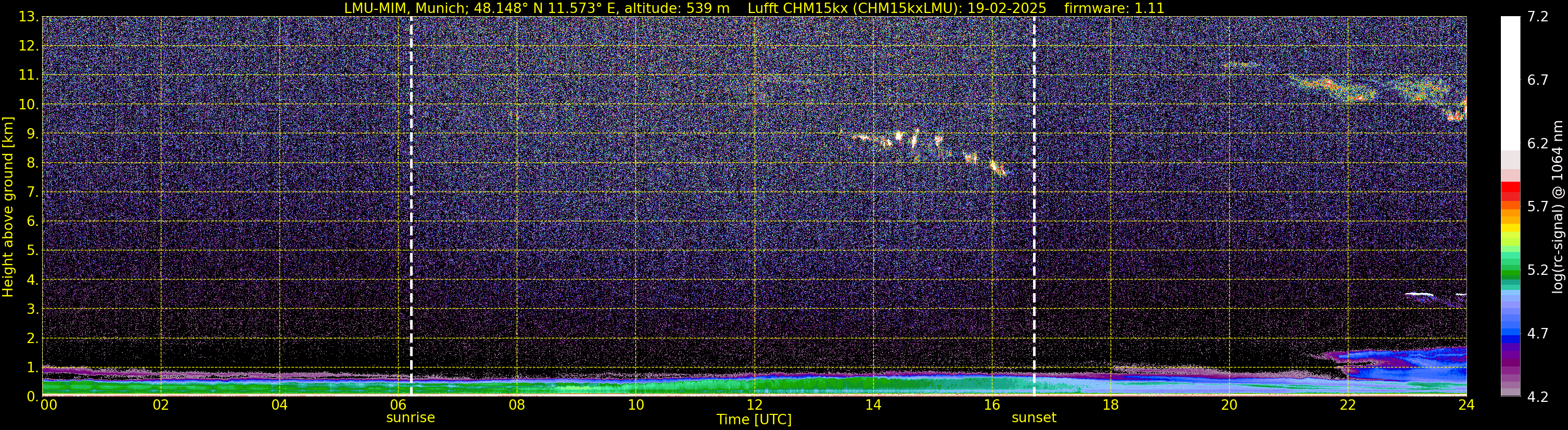Click the colorbar tick label 4.2

click(x=1538, y=397)
